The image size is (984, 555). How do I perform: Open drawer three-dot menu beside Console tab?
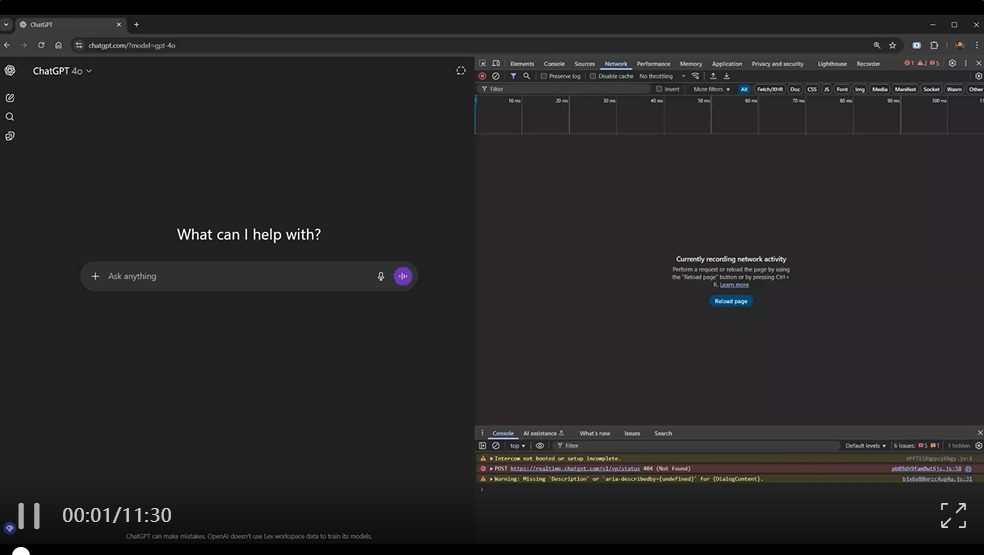(482, 433)
